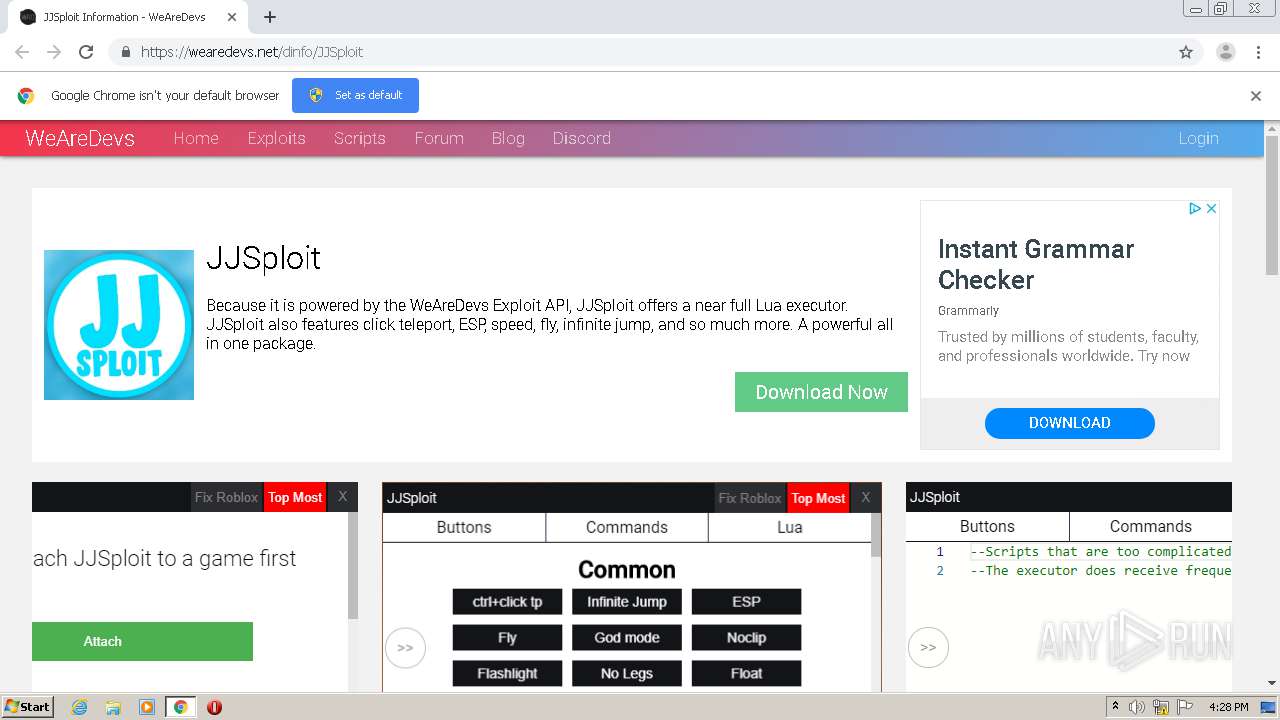Select the Buttons tab in middle panel
The image size is (1280, 720).
(x=464, y=527)
